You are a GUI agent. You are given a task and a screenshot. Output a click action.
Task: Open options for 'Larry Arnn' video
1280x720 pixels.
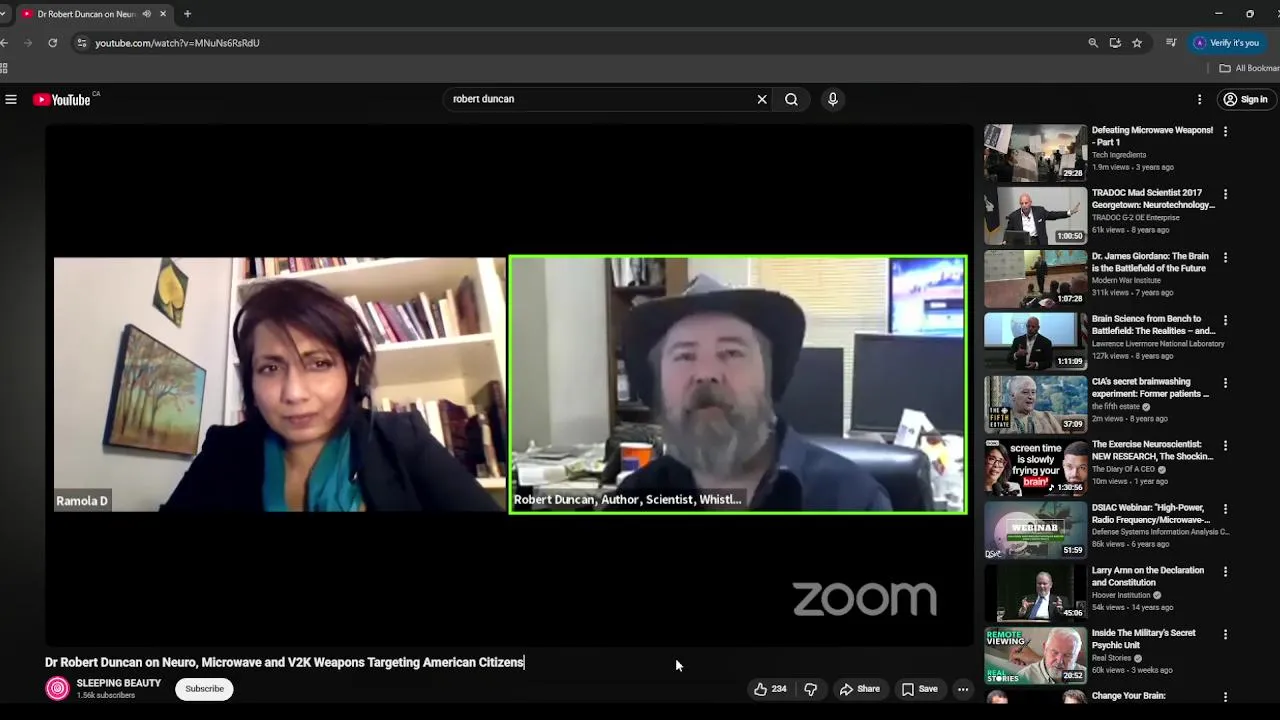tap(1225, 572)
